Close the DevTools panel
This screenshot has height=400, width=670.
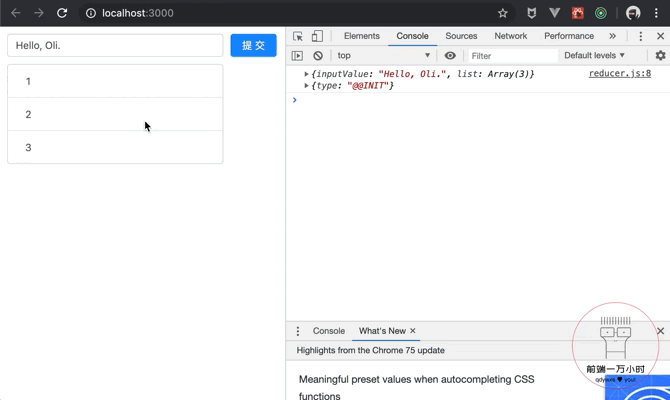[661, 36]
